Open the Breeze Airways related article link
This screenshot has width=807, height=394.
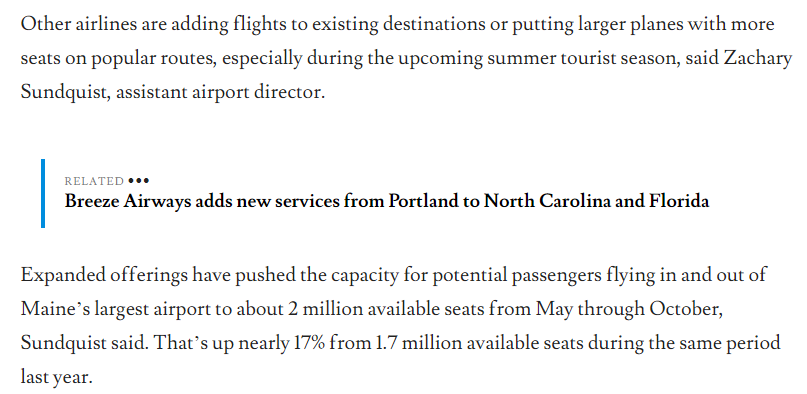[x=387, y=201]
